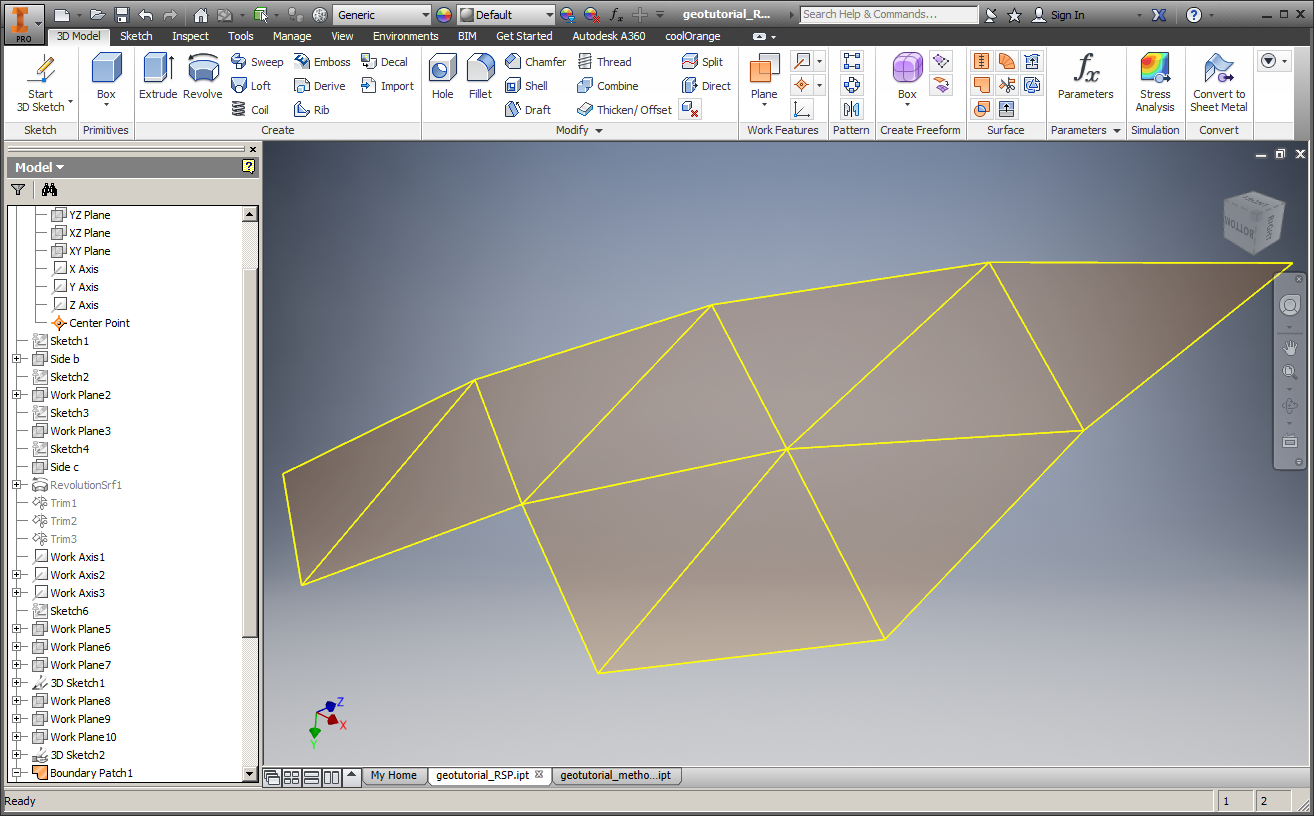1314x816 pixels.
Task: Click the Save icon in quick access toolbar
Action: coord(122,15)
